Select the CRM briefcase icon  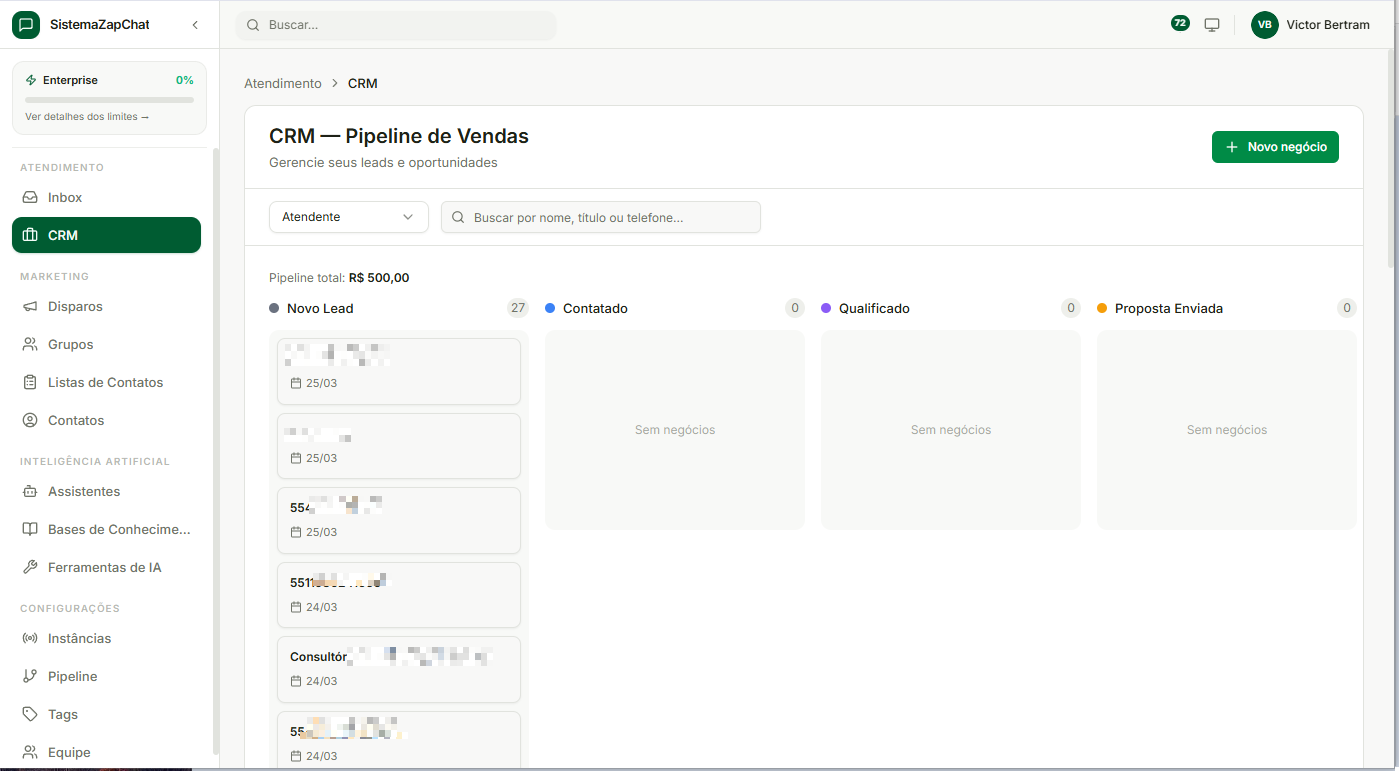29,235
